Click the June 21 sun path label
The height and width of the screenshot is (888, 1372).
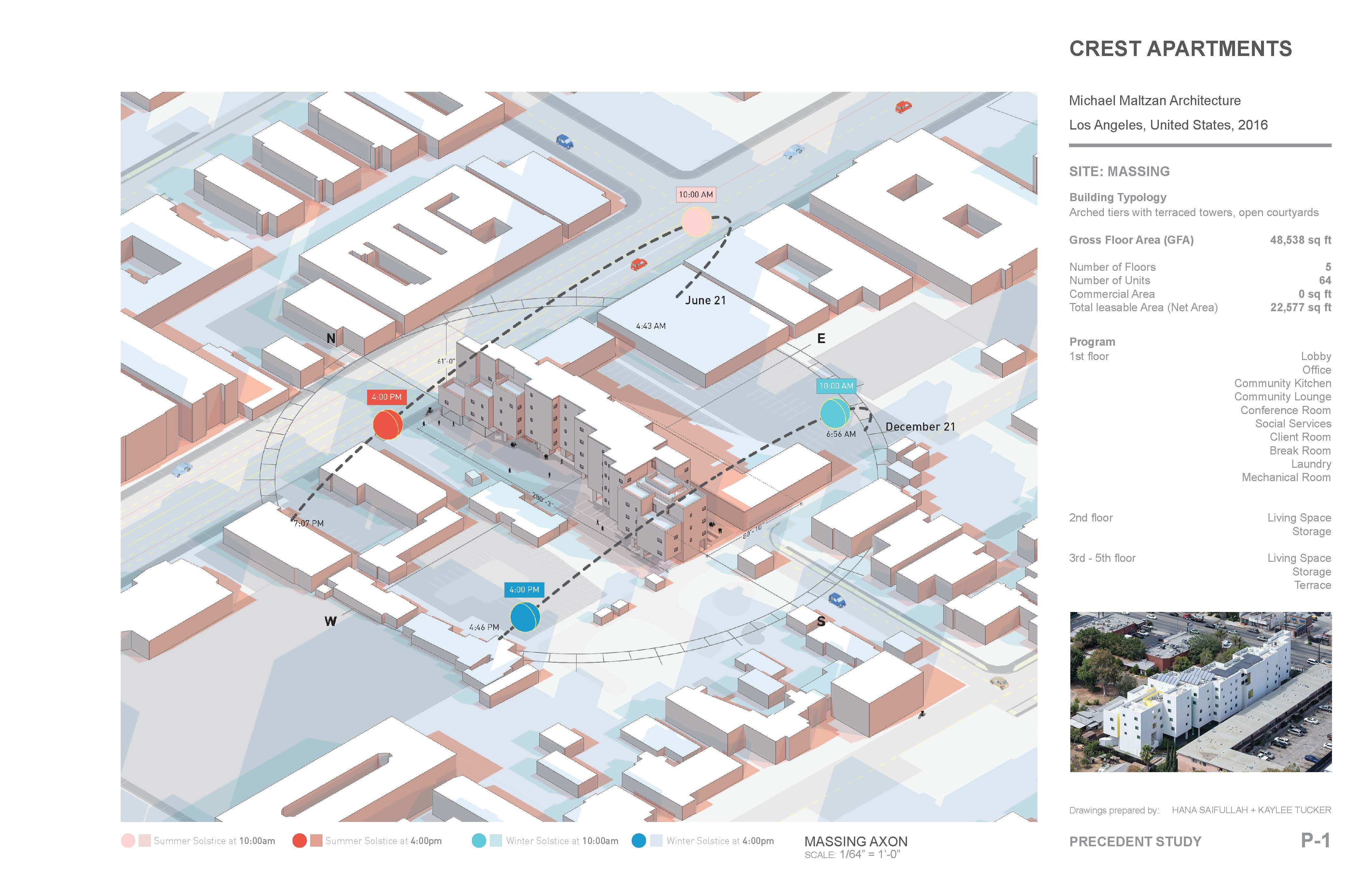(705, 300)
